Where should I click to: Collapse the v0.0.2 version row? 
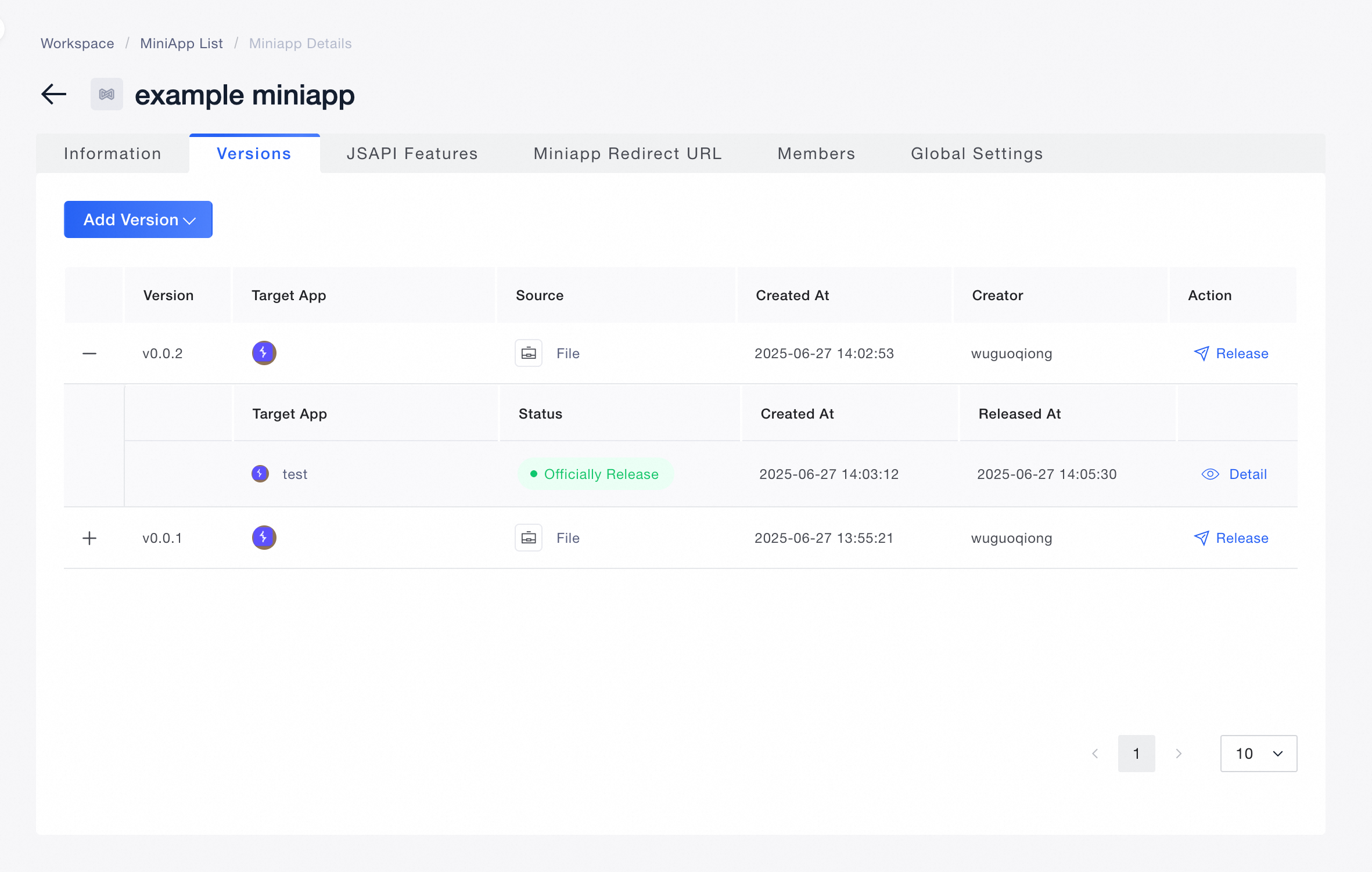pos(89,354)
